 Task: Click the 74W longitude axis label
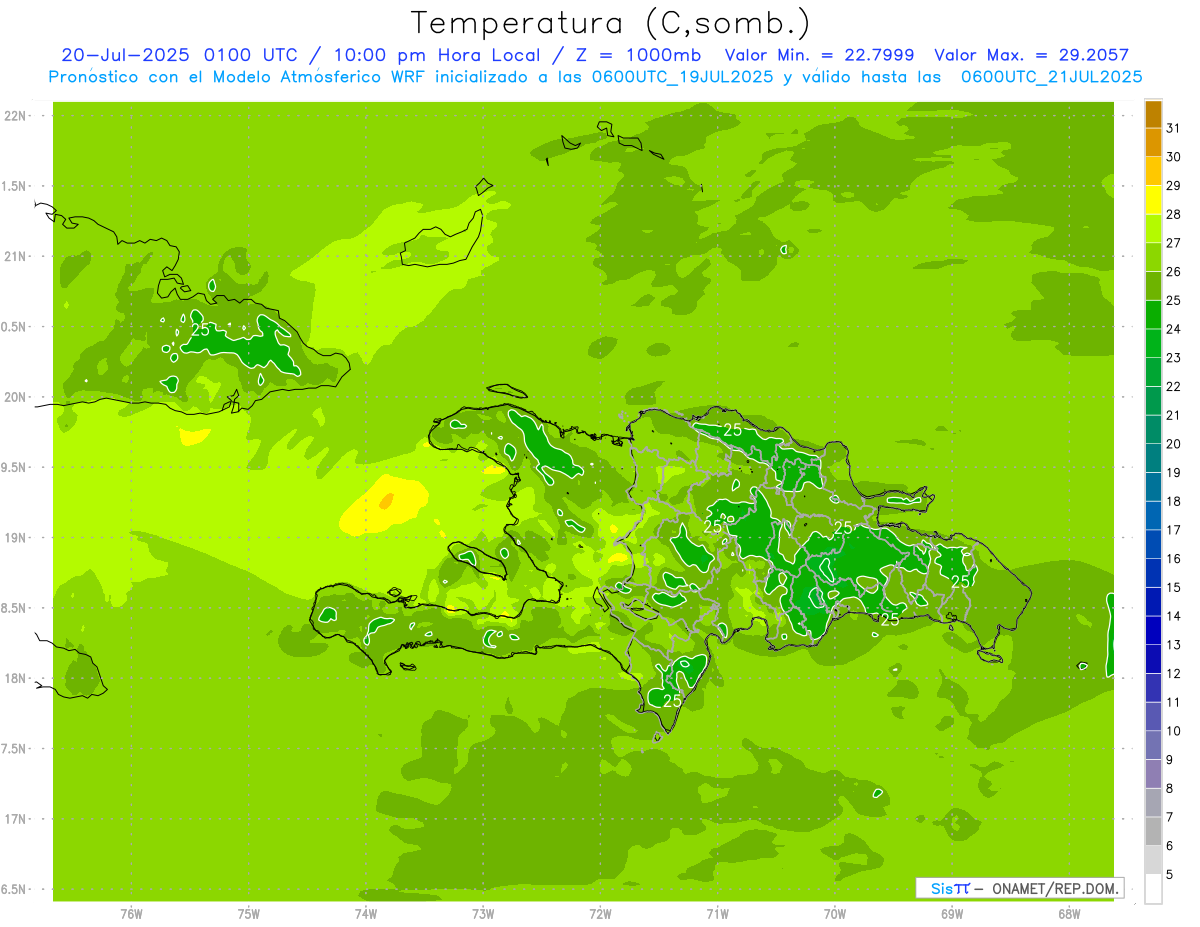coord(366,913)
